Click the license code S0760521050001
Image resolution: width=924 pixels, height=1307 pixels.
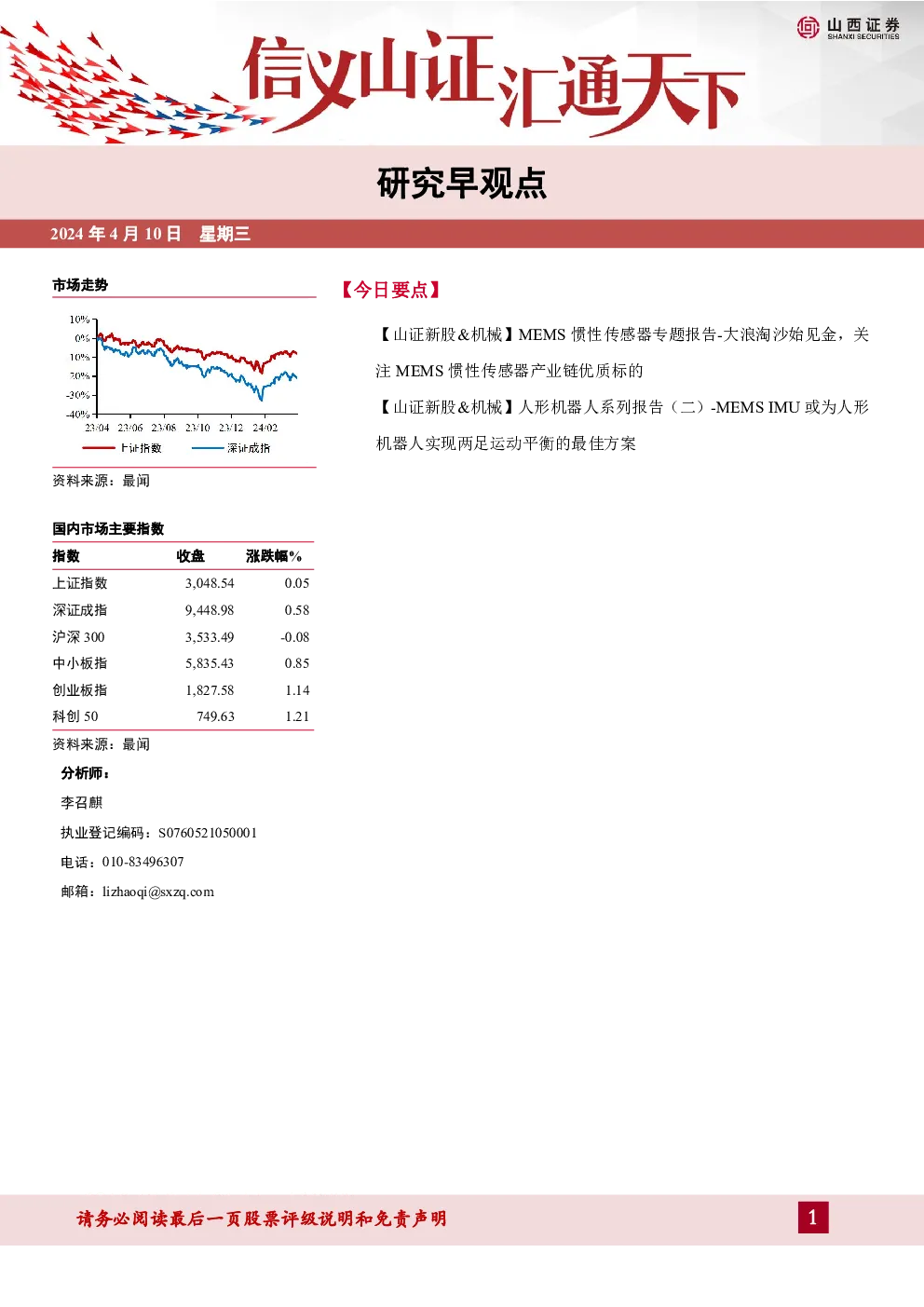coord(208,833)
